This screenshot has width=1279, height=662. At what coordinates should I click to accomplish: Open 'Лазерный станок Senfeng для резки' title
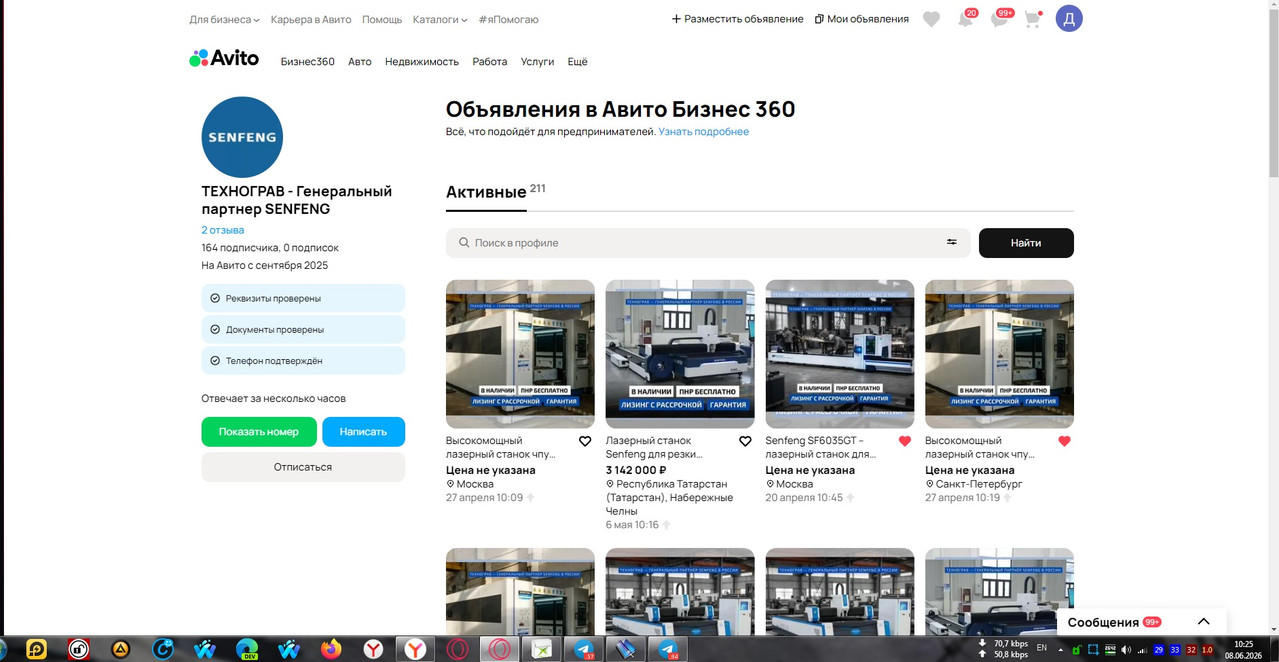pos(656,447)
